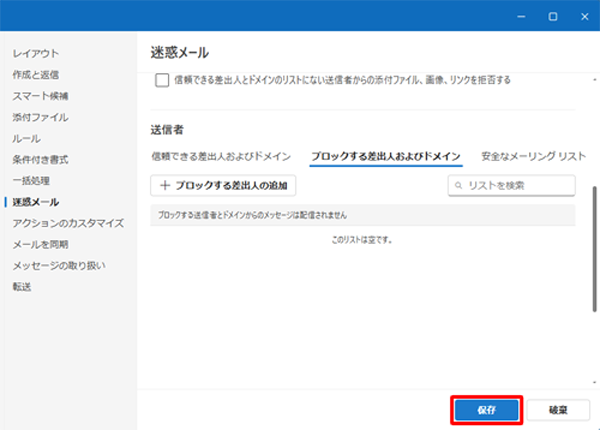Maximize the settings window
The width and height of the screenshot is (600, 430).
[x=553, y=16]
